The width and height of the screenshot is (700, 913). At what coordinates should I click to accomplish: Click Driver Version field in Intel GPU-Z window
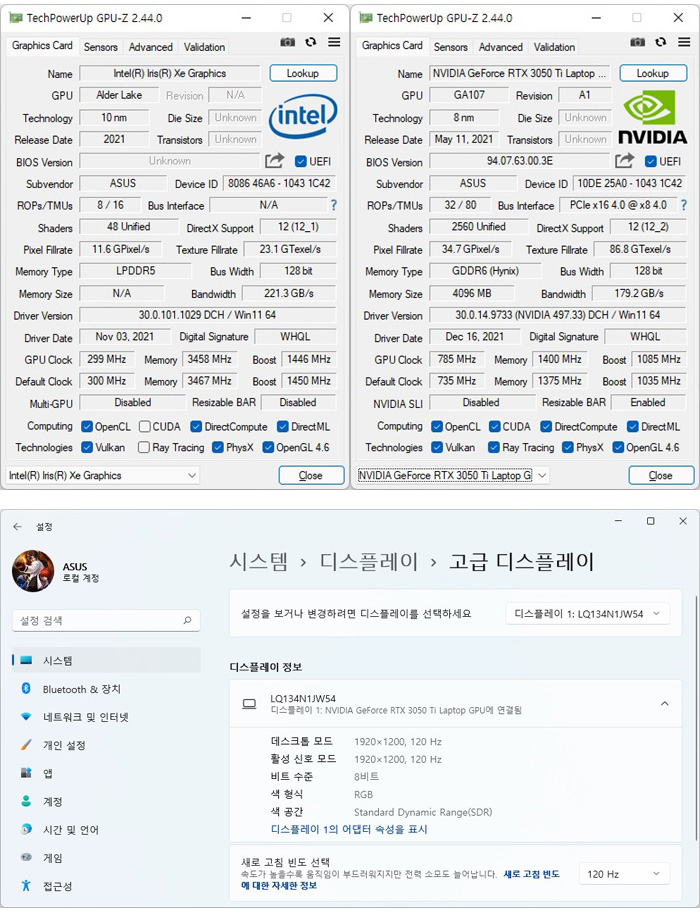[x=207, y=315]
